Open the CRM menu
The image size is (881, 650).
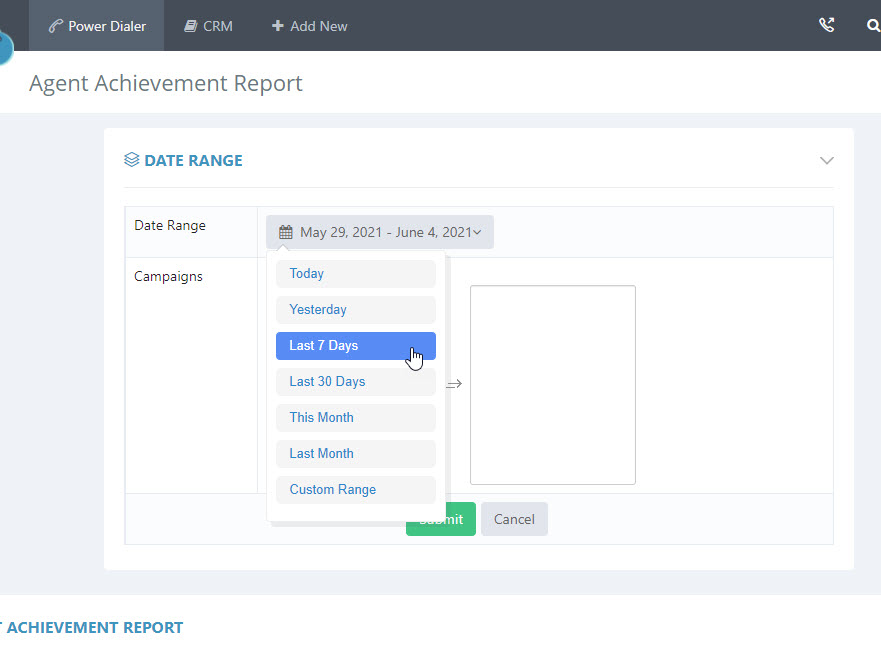(x=208, y=26)
